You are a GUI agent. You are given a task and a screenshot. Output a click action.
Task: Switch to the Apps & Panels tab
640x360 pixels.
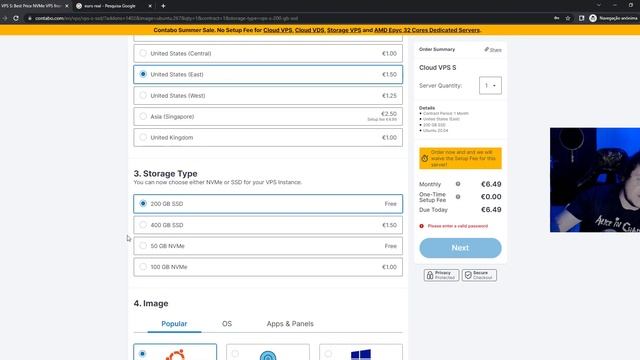pyautogui.click(x=290, y=324)
